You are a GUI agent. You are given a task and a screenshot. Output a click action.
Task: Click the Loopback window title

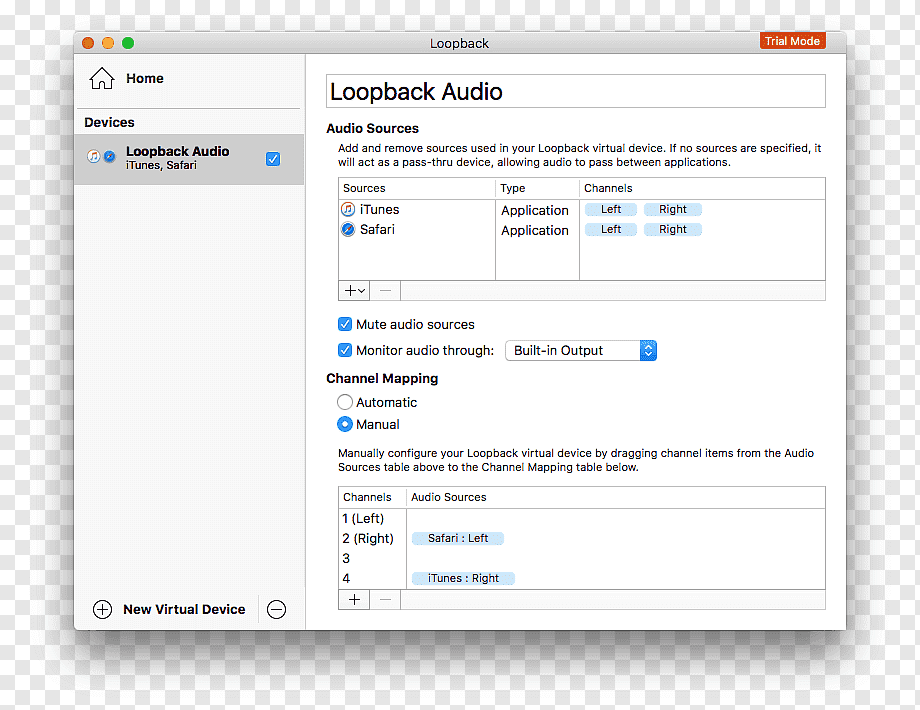click(x=459, y=43)
